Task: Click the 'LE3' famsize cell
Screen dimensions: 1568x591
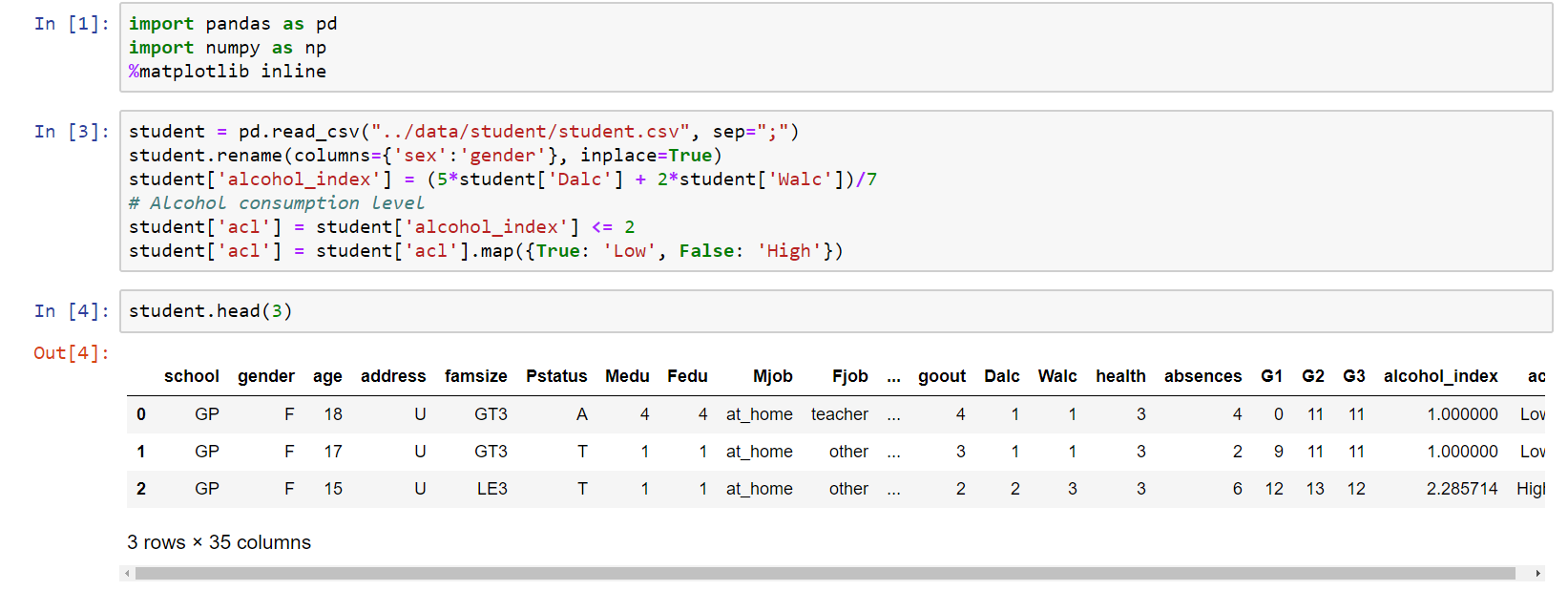Action: [492, 489]
